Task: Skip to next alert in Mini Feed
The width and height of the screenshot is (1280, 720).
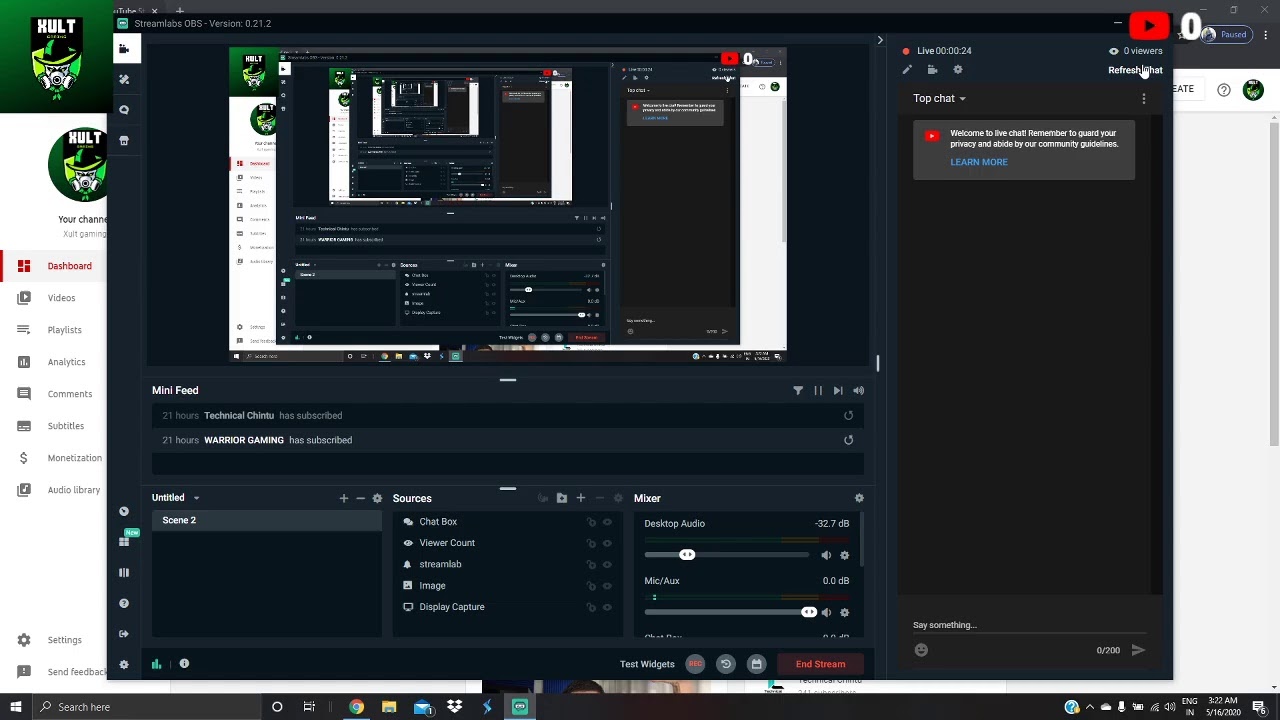Action: coord(838,391)
